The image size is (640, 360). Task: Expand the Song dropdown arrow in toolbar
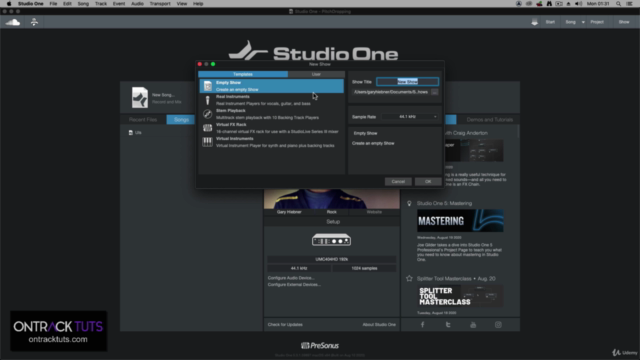coord(583,22)
